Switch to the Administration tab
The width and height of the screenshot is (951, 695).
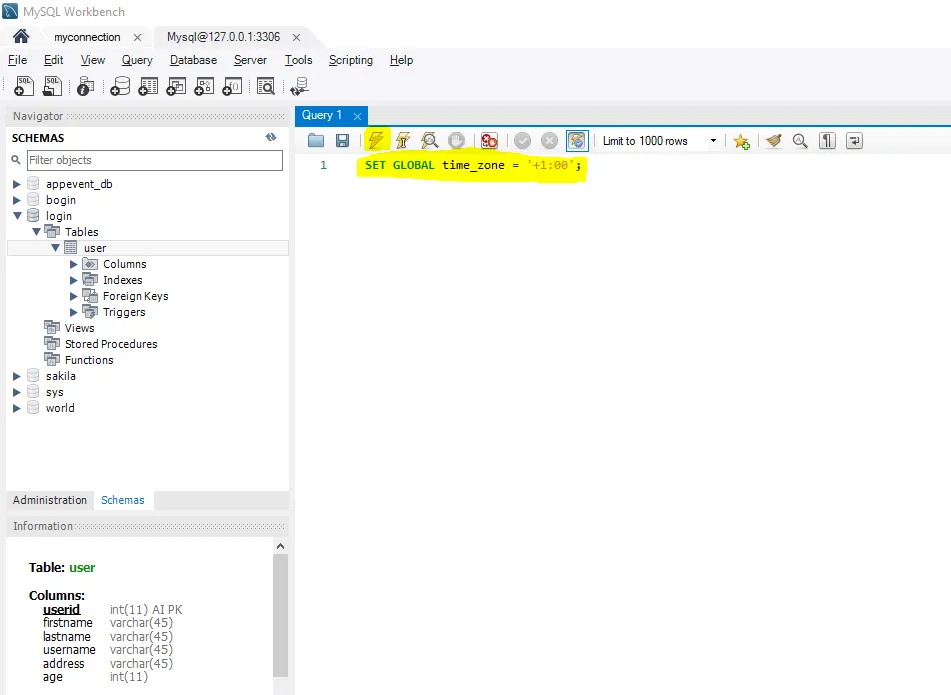[50, 500]
